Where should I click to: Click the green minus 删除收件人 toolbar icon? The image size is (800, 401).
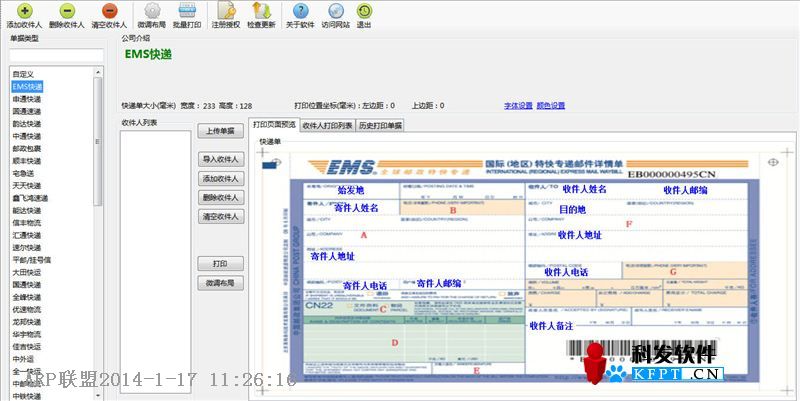(x=67, y=11)
